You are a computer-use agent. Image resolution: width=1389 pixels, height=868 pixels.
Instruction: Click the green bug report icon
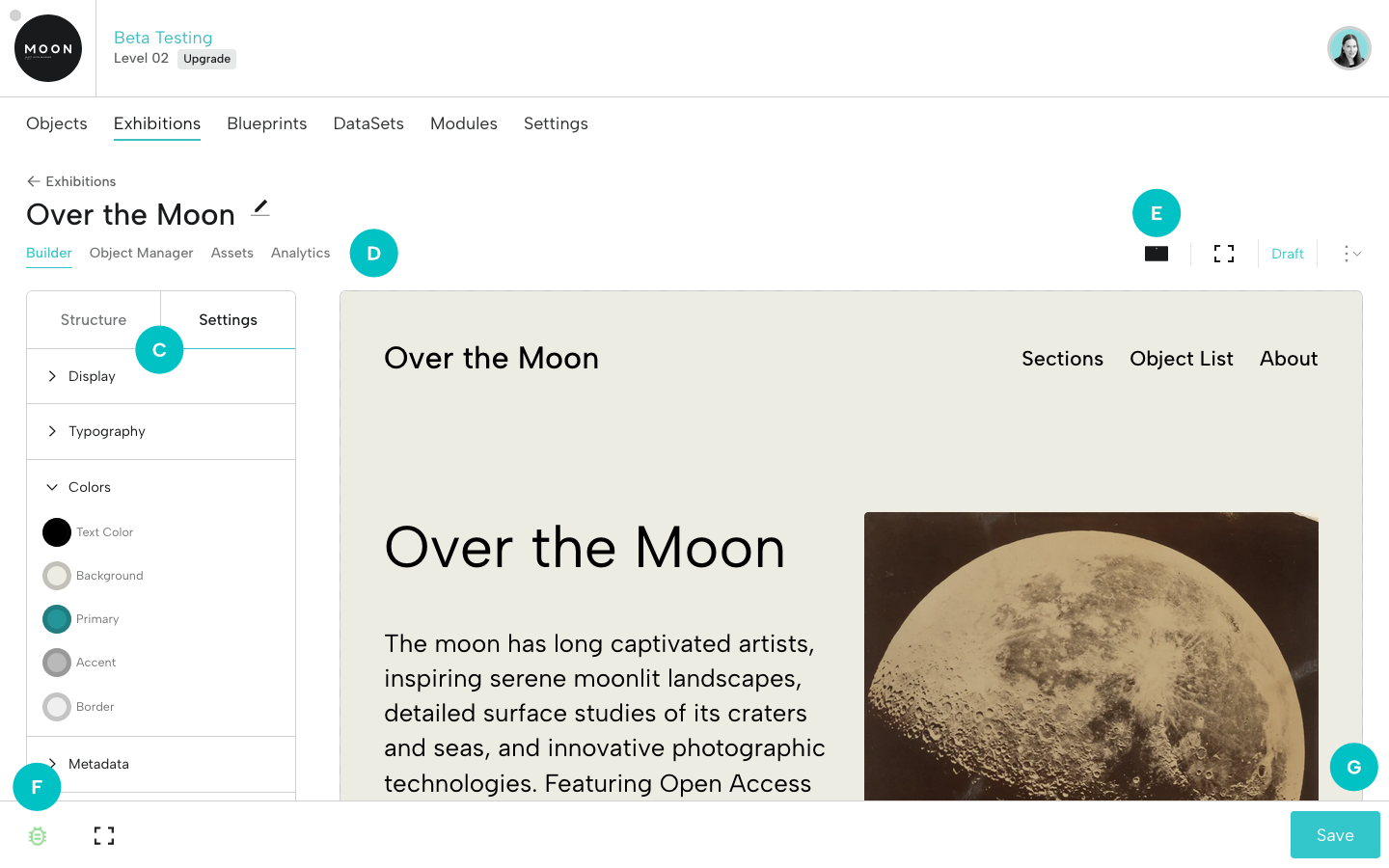click(38, 836)
